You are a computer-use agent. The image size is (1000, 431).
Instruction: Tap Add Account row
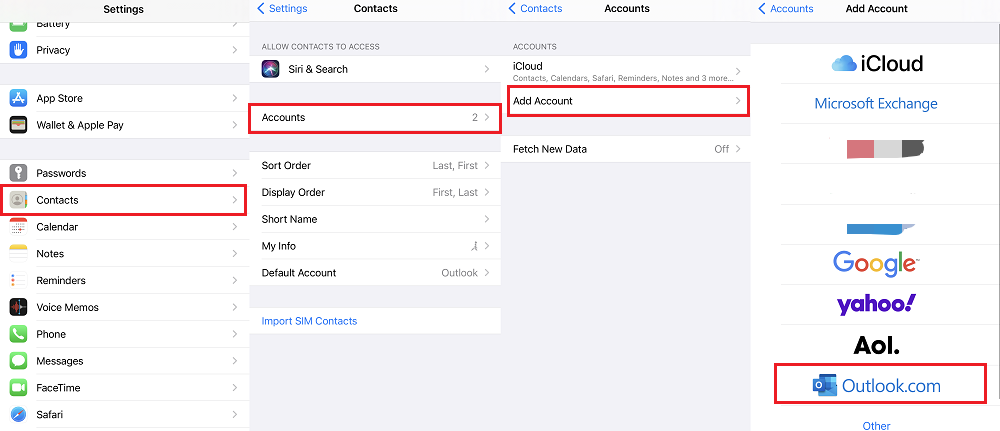(625, 101)
